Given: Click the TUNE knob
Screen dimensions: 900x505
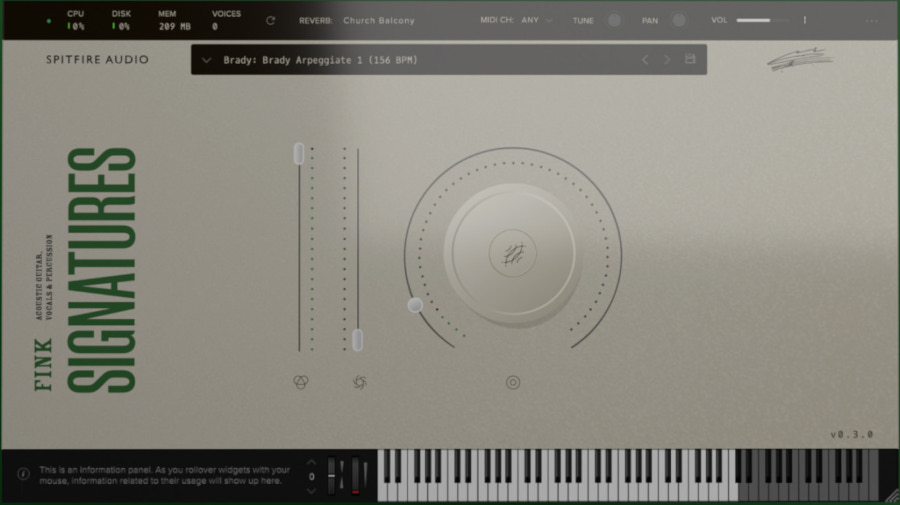Looking at the screenshot, I should (614, 20).
